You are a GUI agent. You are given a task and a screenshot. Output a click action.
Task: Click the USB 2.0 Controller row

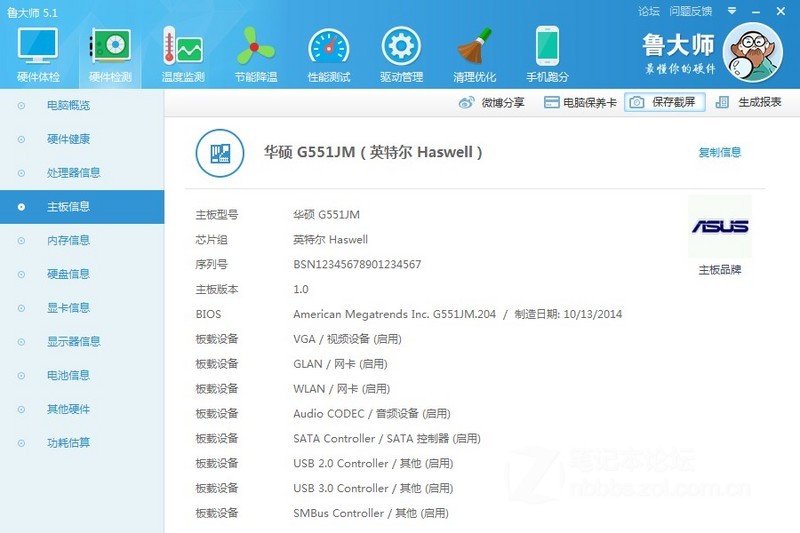tap(373, 464)
